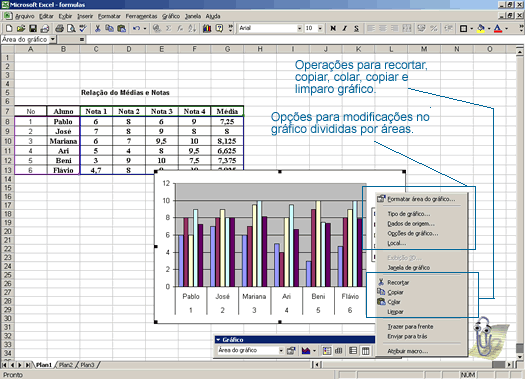The width and height of the screenshot is (525, 379).
Task: Click the Sort Ascending A-Z icon
Action: (x=192, y=28)
